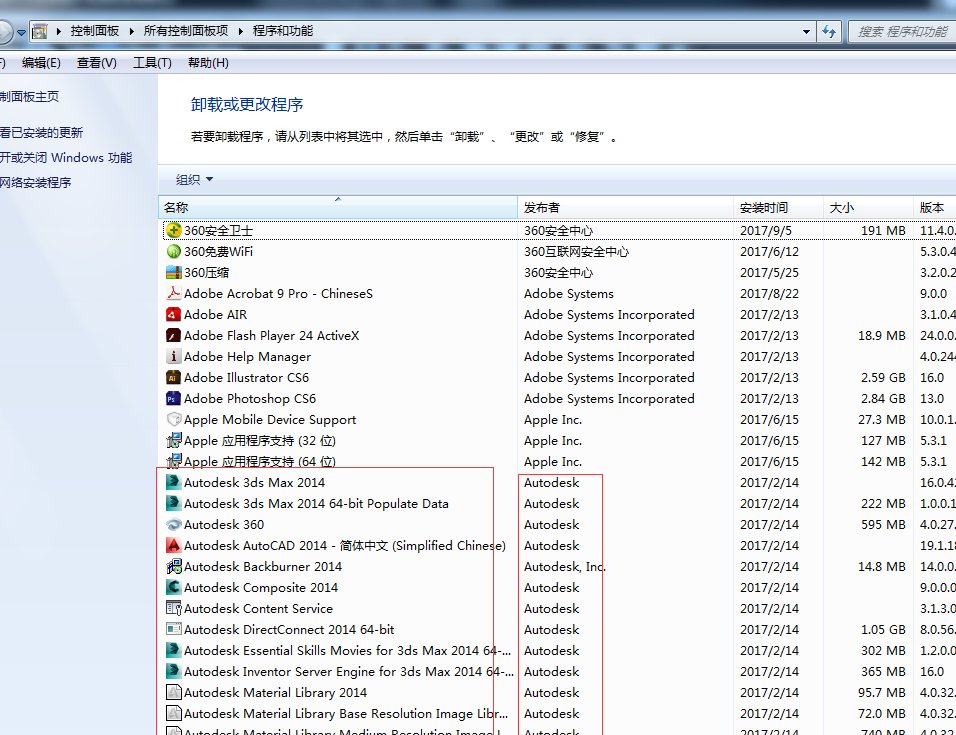This screenshot has width=956, height=735.
Task: Select the Autodesk 3ds Max 2014 icon
Action: pyautogui.click(x=172, y=482)
